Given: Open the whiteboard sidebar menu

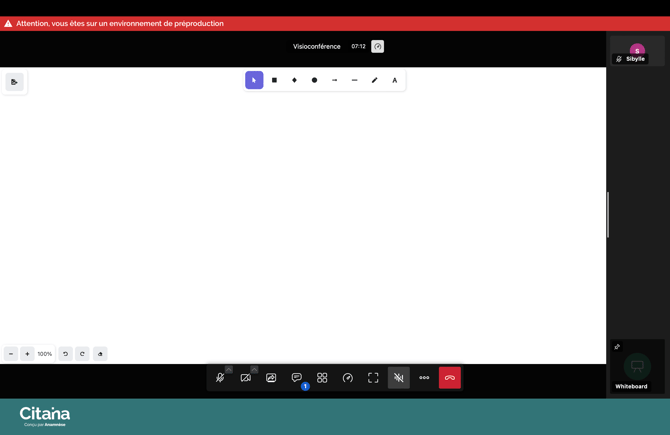Looking at the screenshot, I should click(14, 82).
